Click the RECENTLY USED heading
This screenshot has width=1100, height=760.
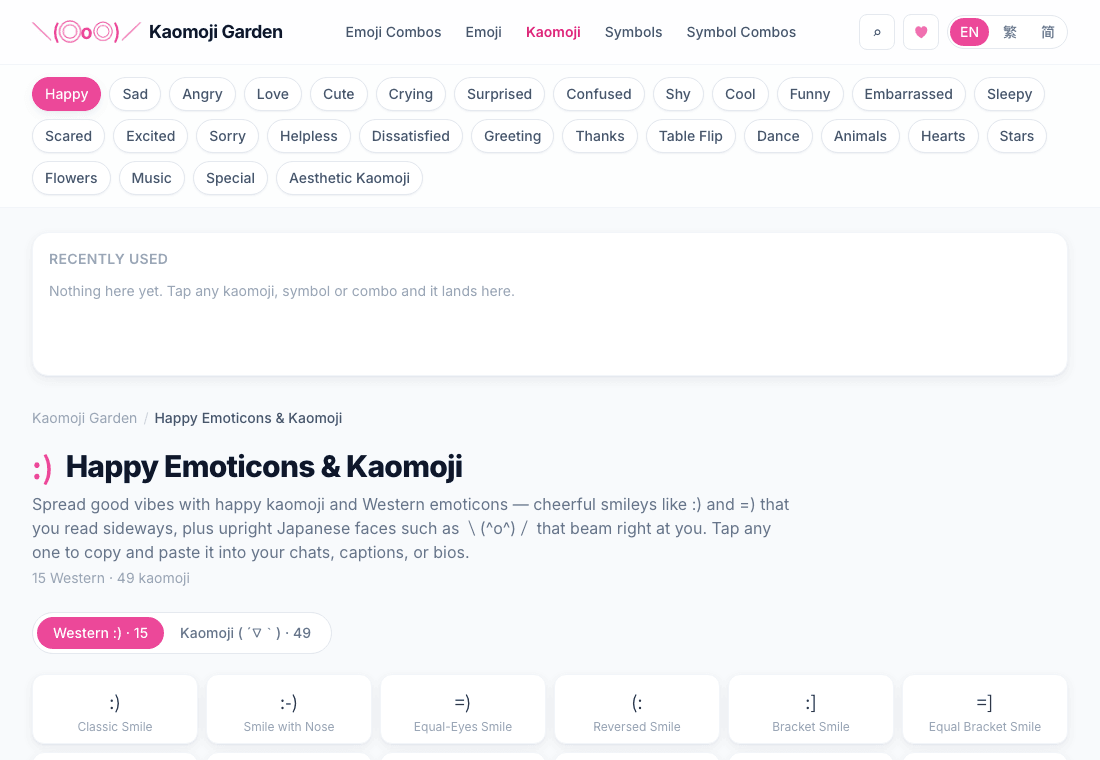108,259
